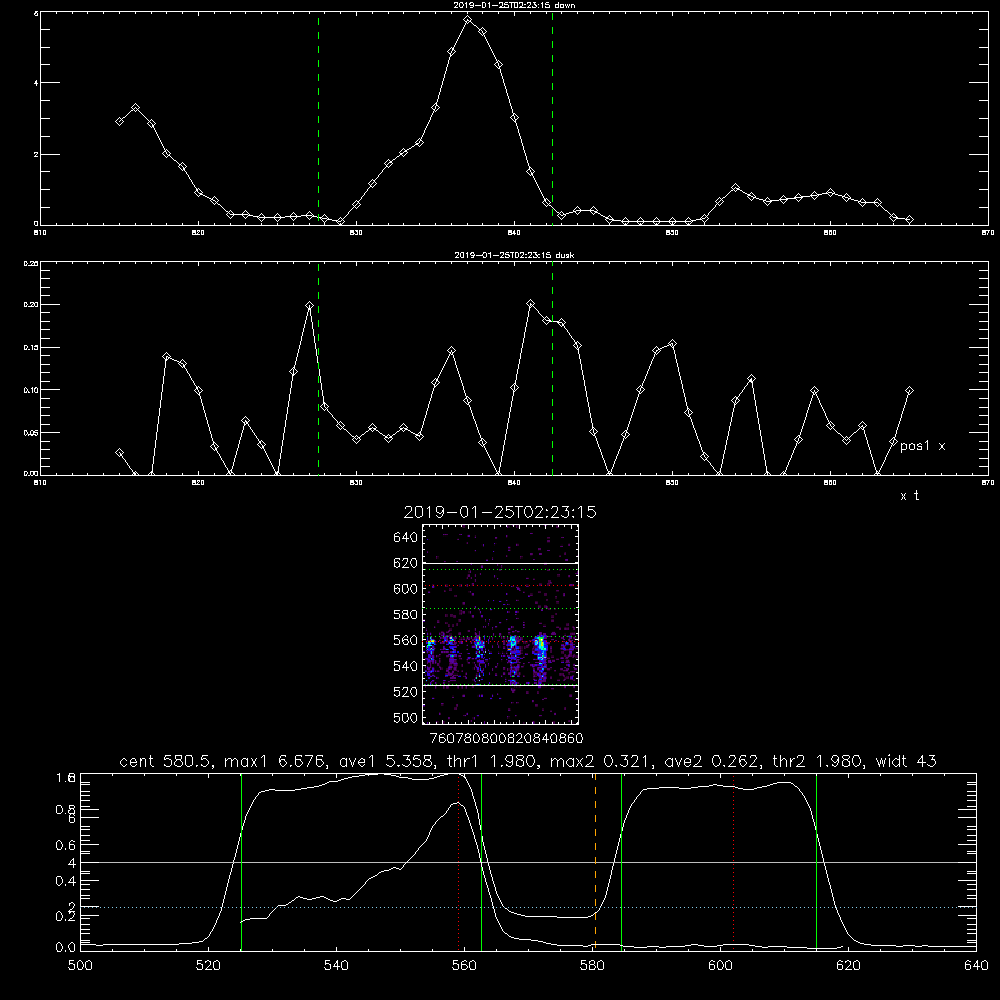Click the red dotted line near 560 in bottom plot
The width and height of the screenshot is (1000, 1000).
point(459,862)
